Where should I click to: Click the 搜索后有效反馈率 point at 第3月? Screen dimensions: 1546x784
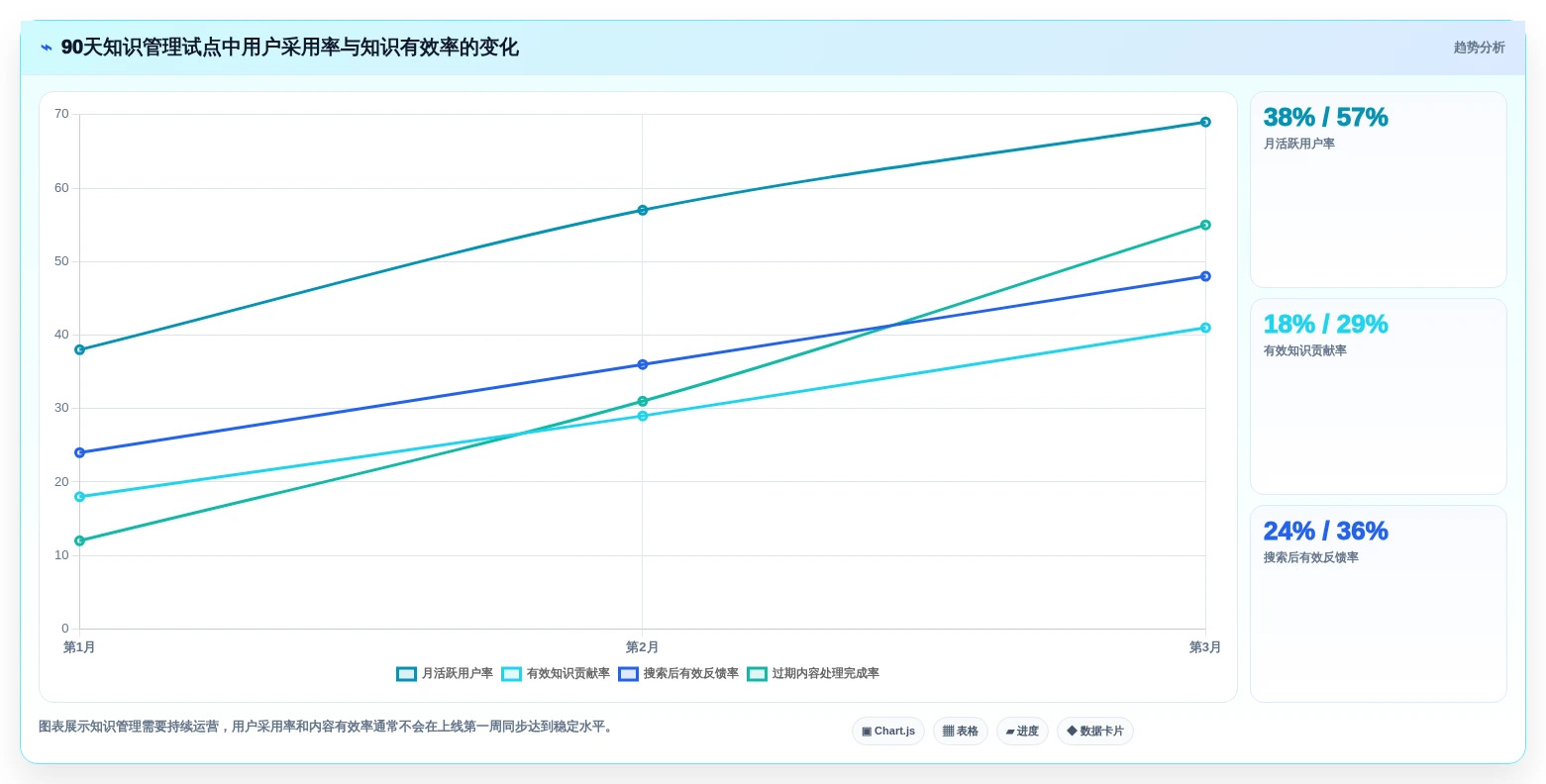coord(1205,276)
